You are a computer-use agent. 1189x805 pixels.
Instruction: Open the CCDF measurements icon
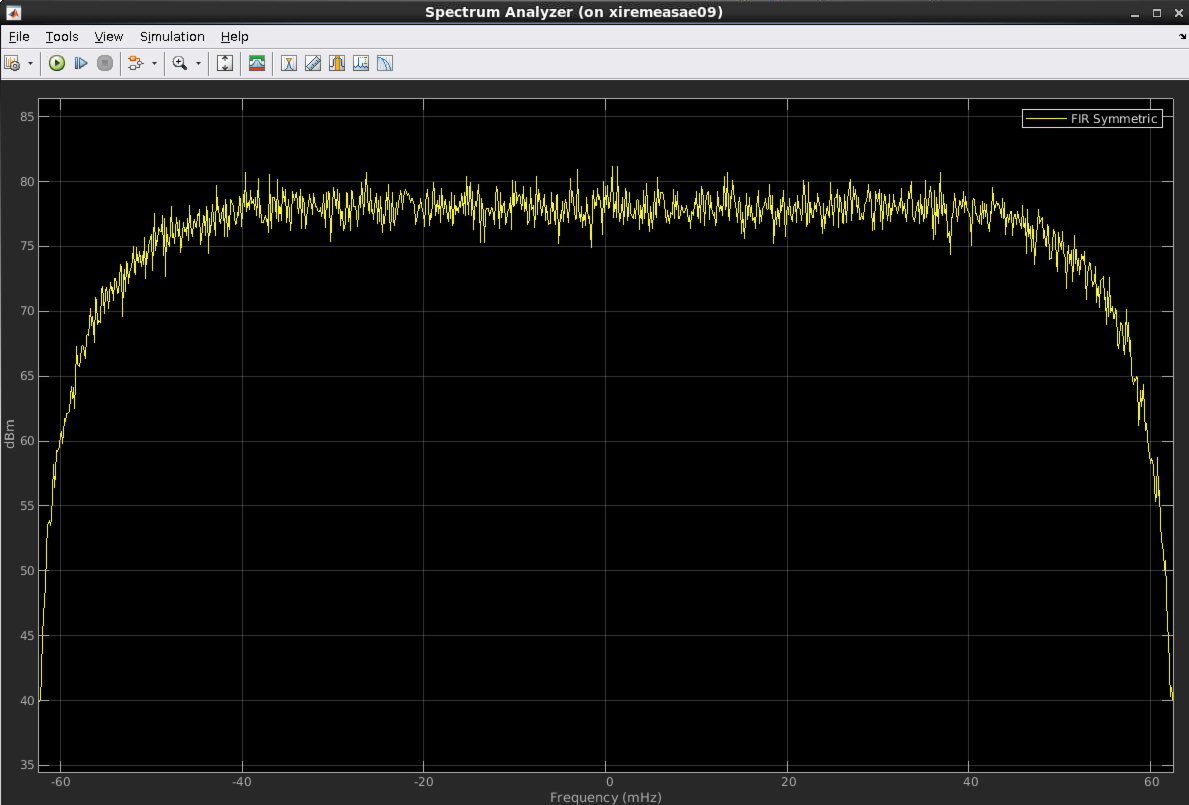(385, 63)
